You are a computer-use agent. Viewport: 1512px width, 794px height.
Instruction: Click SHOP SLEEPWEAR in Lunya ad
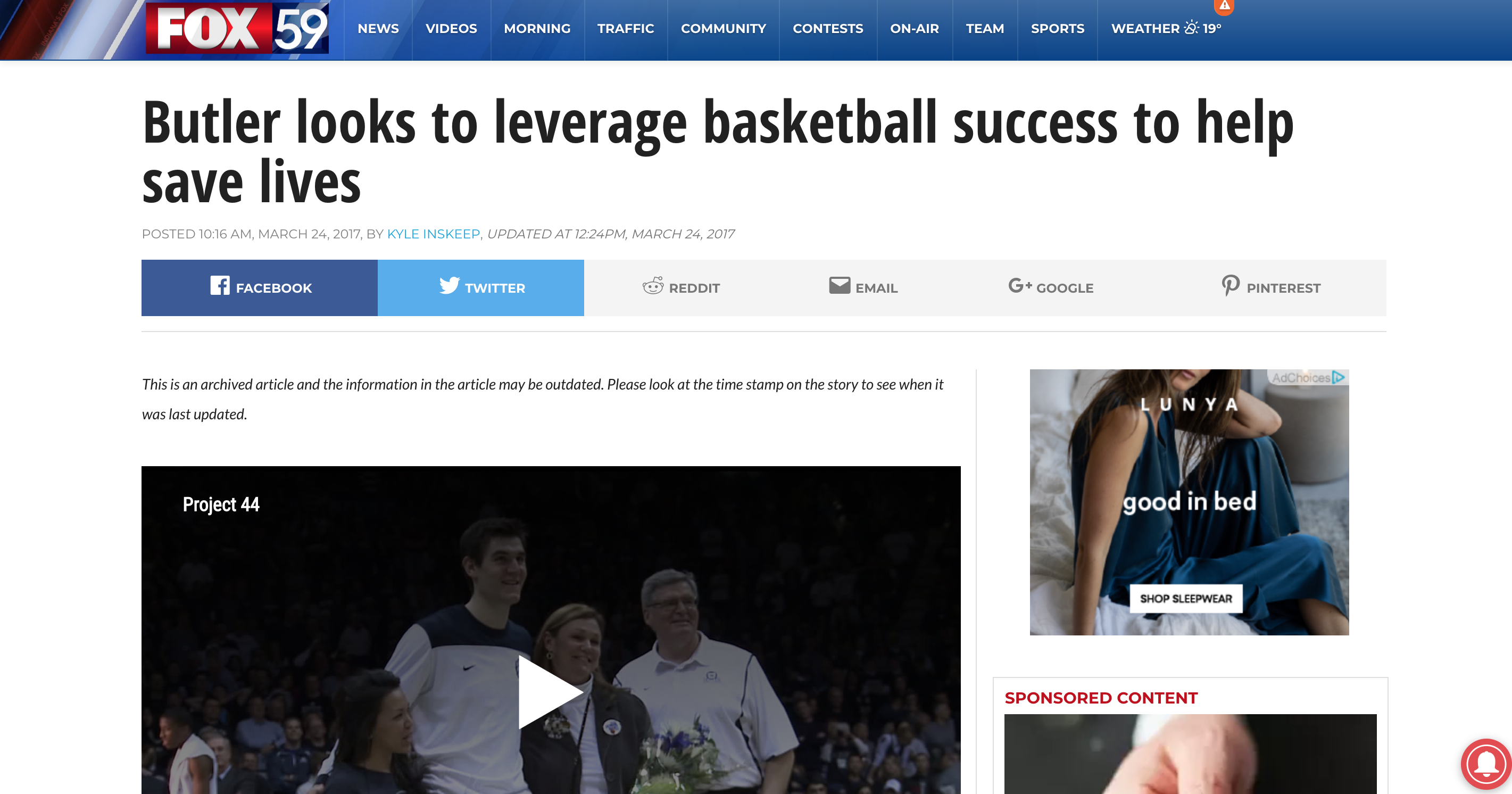click(1186, 599)
